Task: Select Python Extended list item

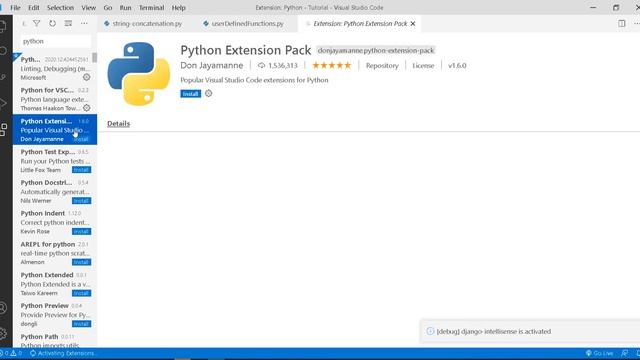Action: tap(55, 284)
